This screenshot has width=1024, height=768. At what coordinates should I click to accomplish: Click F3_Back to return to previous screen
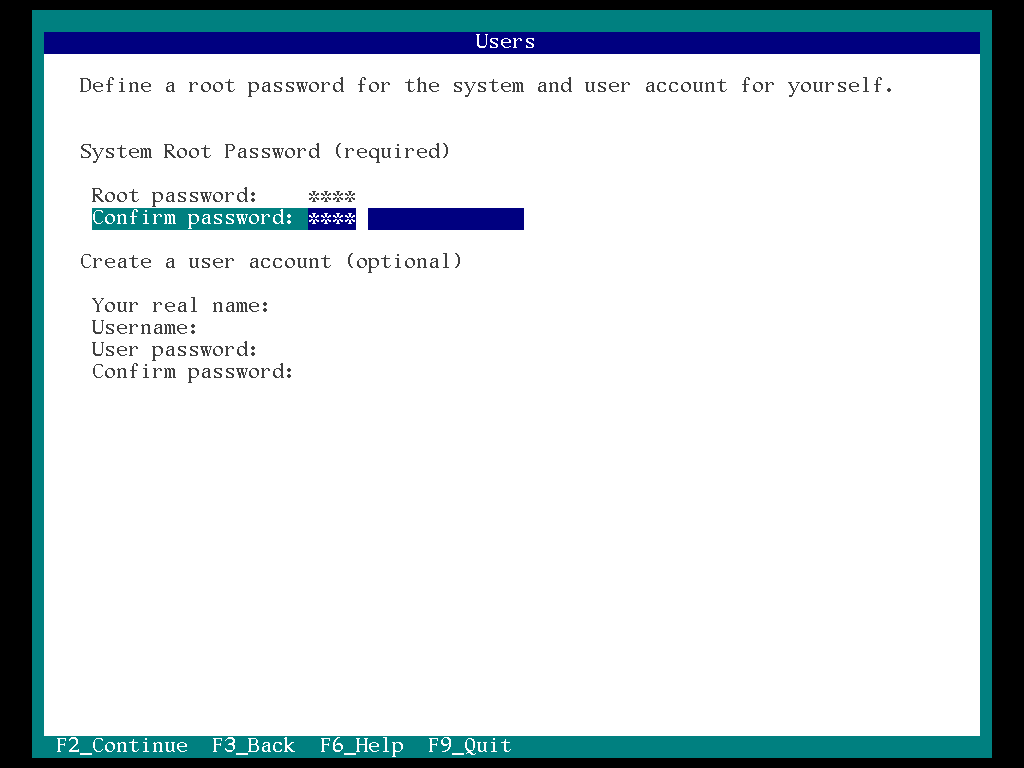click(253, 746)
